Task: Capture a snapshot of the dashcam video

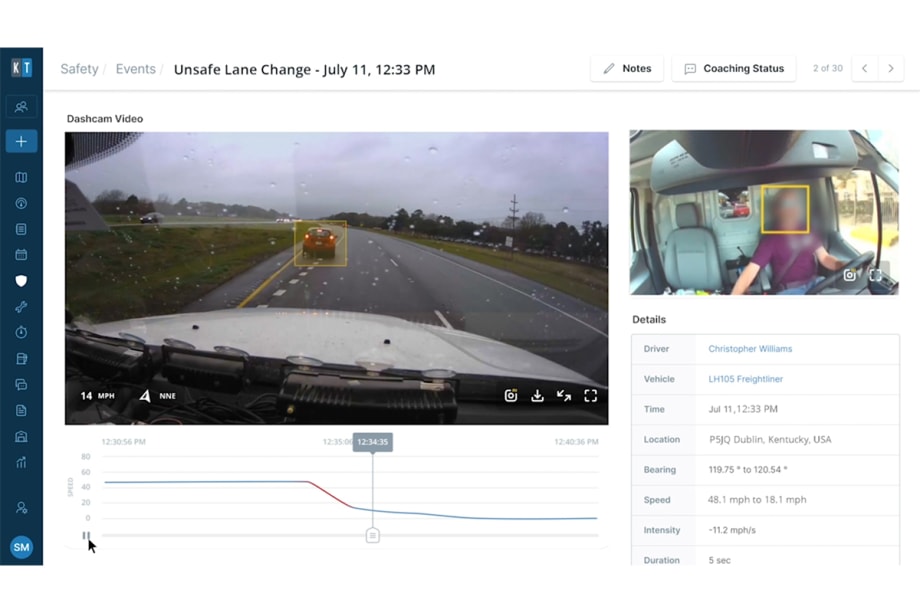Action: pos(511,396)
